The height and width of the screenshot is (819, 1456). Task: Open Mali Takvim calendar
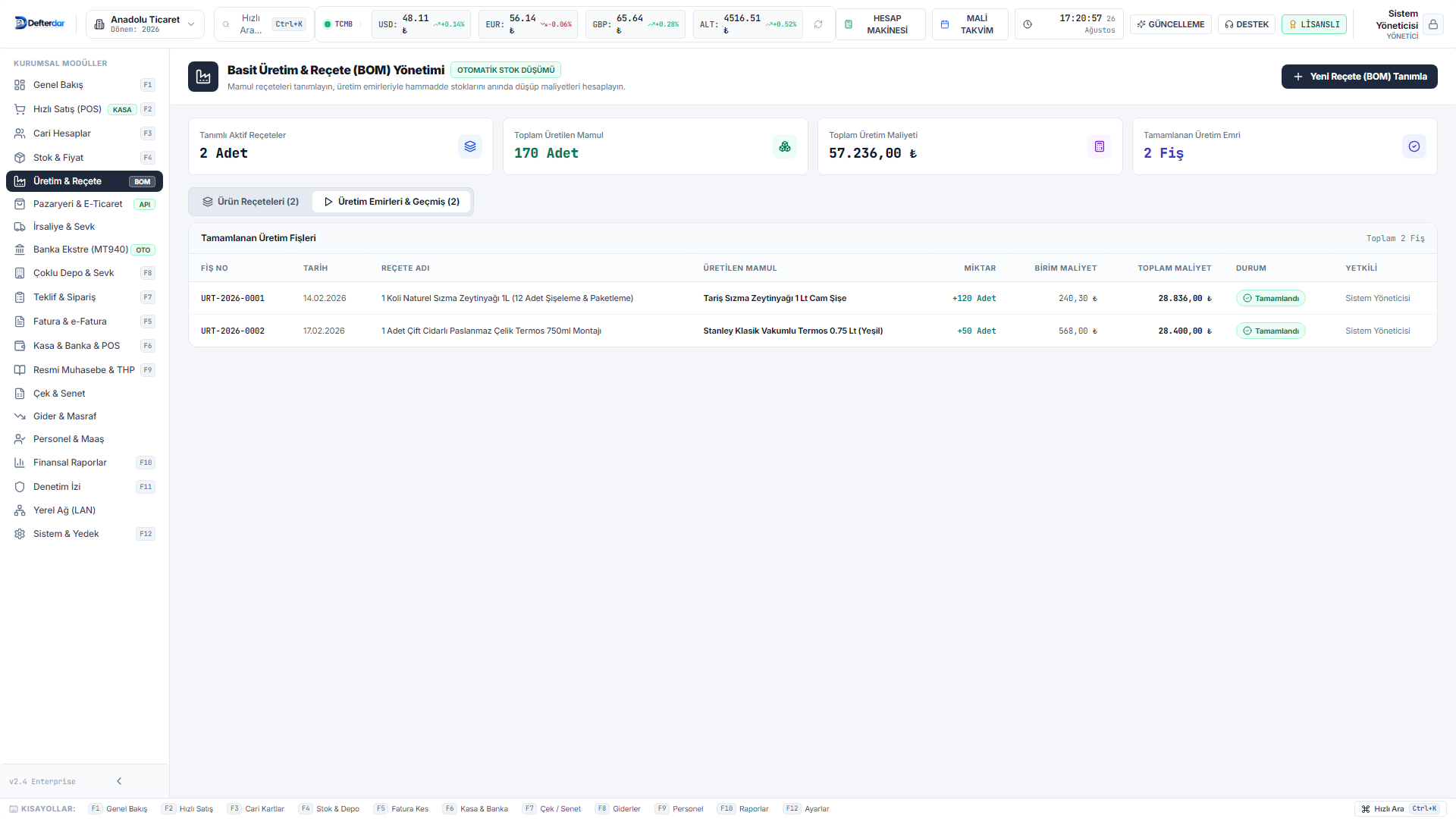tap(969, 24)
